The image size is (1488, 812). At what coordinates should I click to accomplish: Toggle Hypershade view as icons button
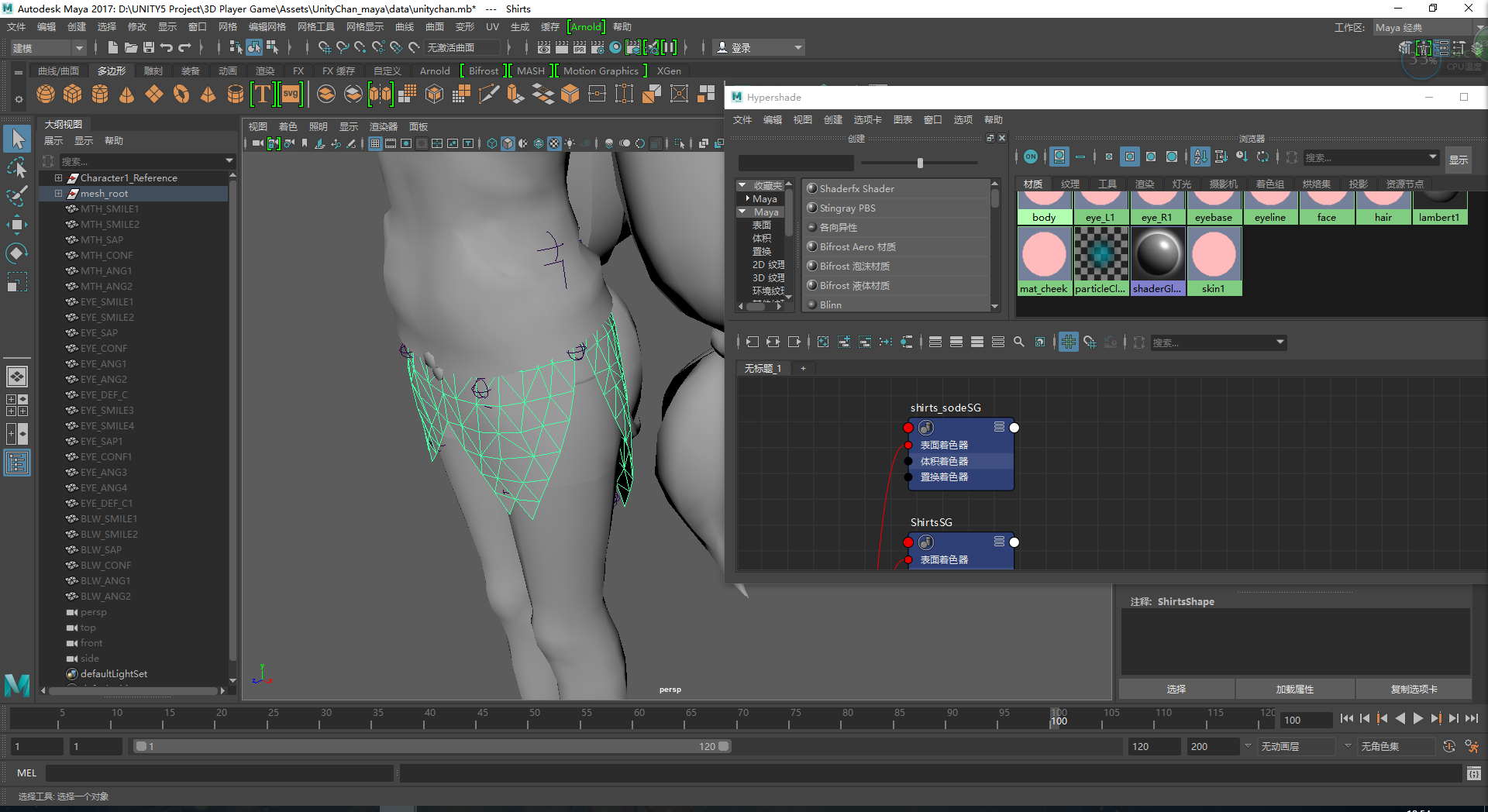(1059, 157)
